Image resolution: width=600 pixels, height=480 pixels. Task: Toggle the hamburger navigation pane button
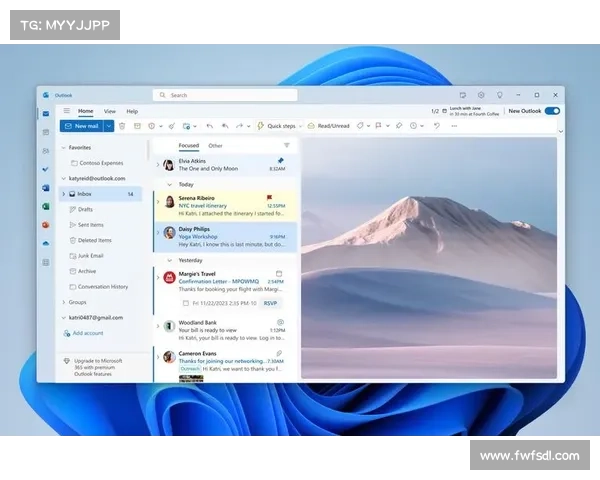tap(67, 111)
